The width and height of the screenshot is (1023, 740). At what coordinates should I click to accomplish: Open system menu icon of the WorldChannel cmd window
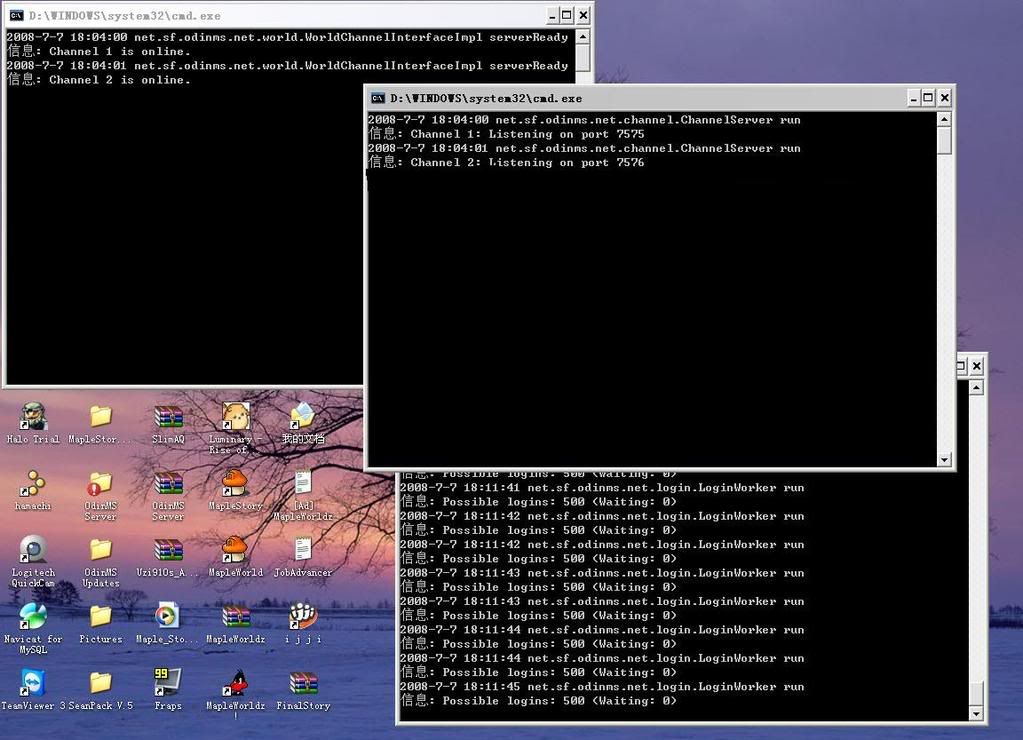pos(17,15)
